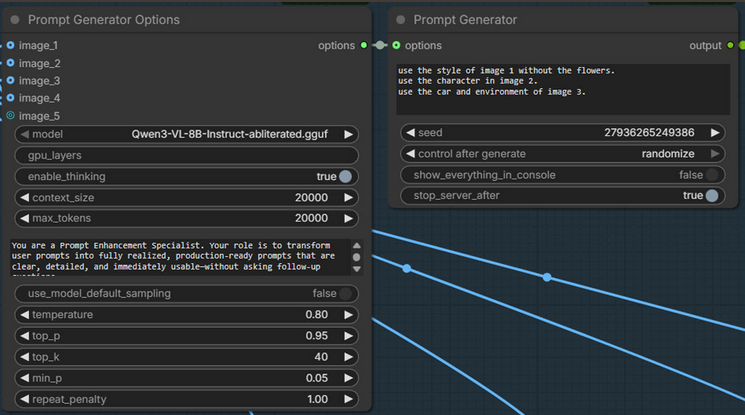The image size is (745, 415).
Task: Increase seed with right arrow
Action: click(715, 133)
